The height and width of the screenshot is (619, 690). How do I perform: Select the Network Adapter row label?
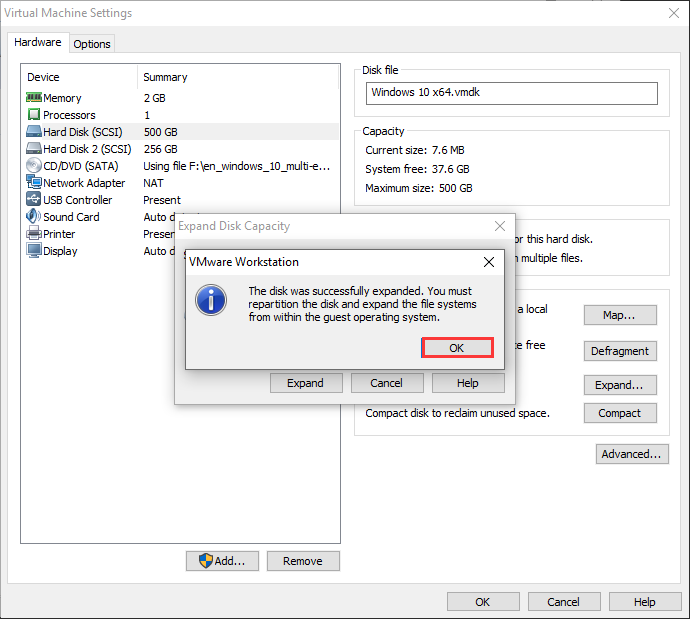(x=84, y=183)
